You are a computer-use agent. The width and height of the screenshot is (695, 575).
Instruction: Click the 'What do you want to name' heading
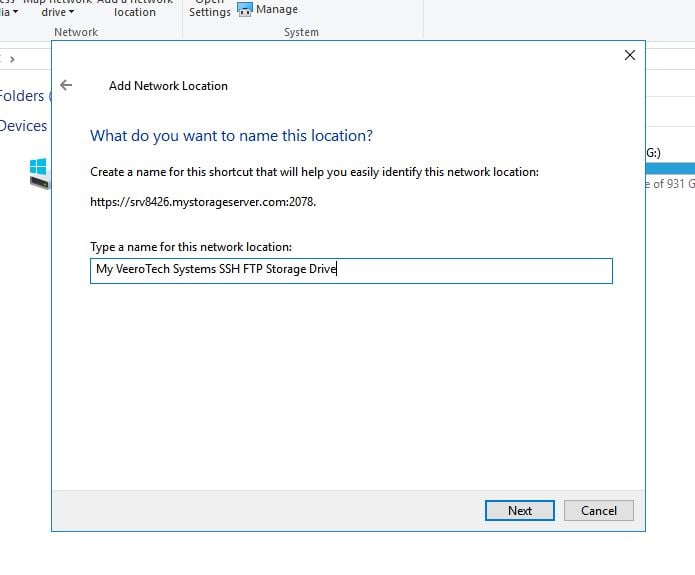coord(231,136)
